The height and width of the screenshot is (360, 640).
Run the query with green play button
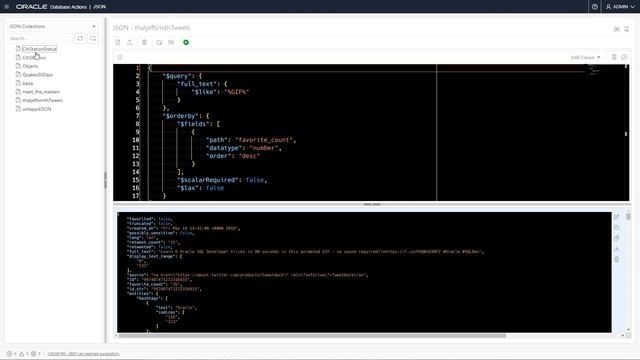pos(186,42)
